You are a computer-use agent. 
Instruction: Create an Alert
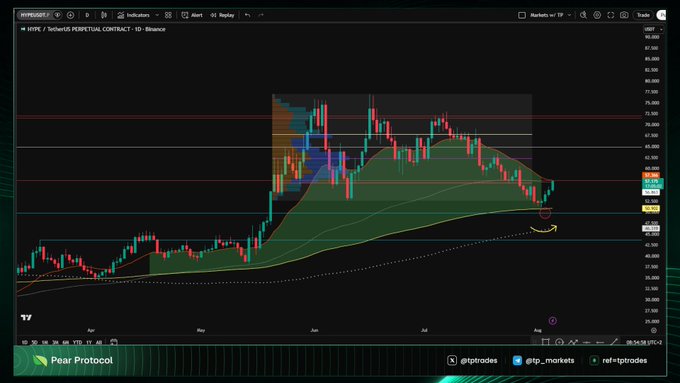[x=192, y=15]
